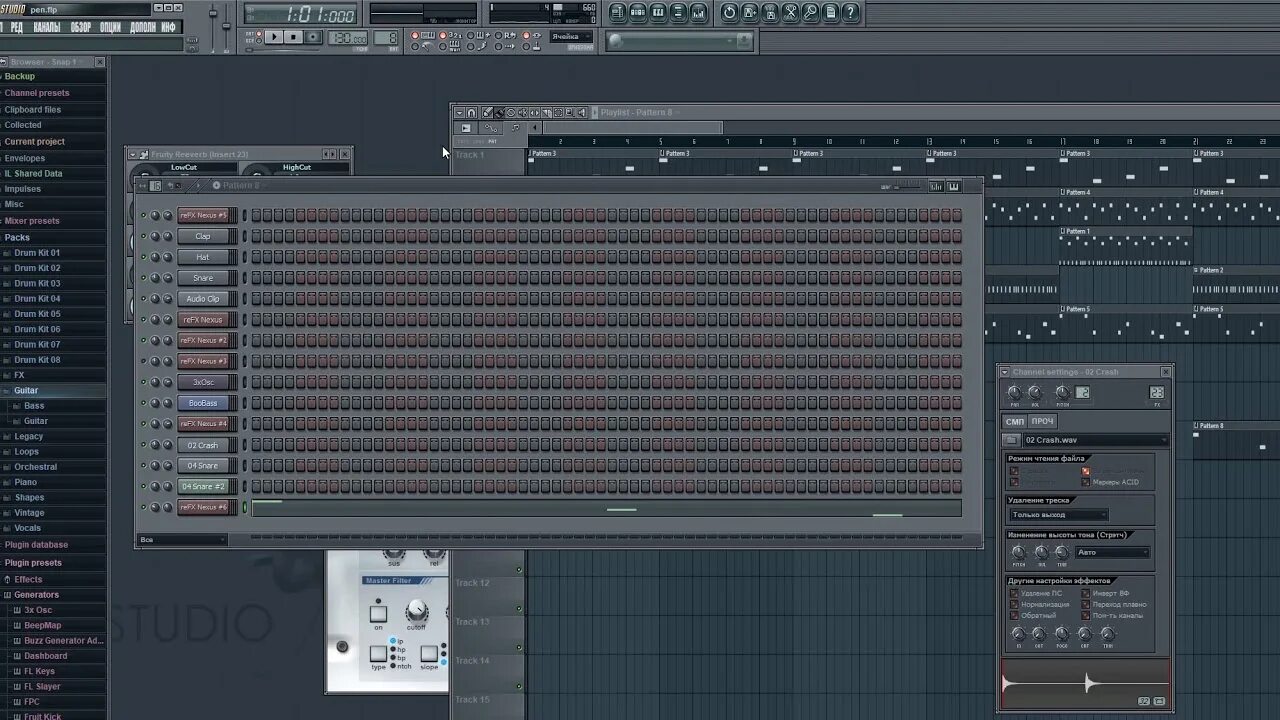Enable the Нормализация checkbox
Viewport: 1280px width, 720px height.
click(1014, 604)
